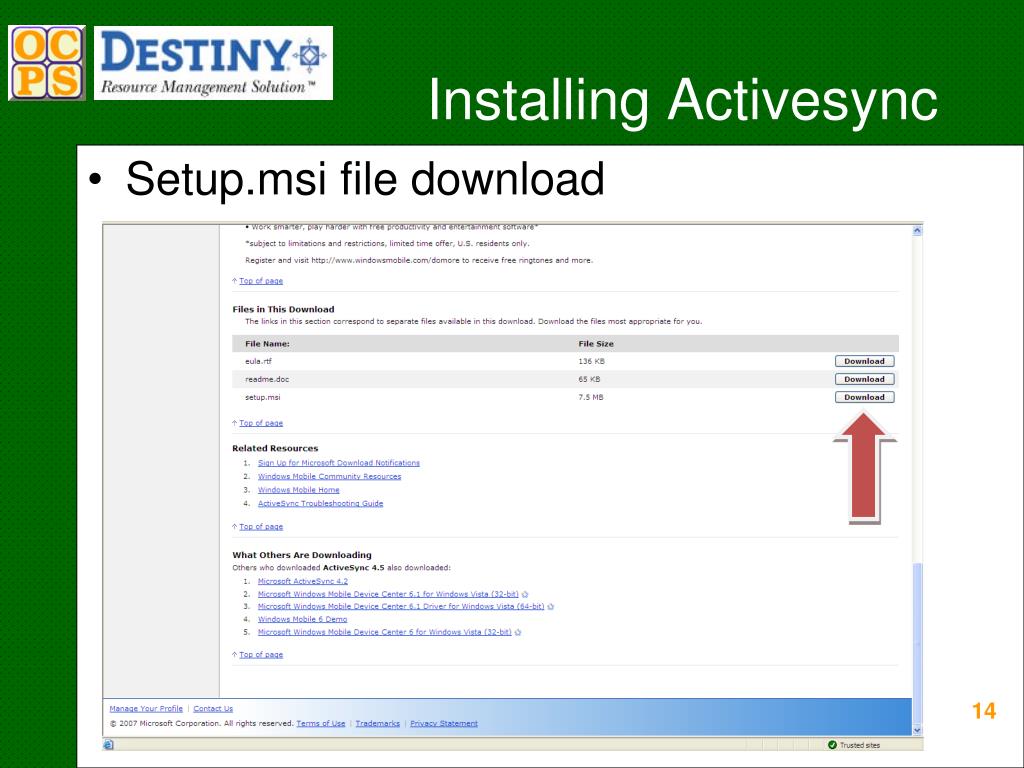Image resolution: width=1024 pixels, height=768 pixels.
Task: Click scrollbar down arrow
Action: [x=917, y=731]
